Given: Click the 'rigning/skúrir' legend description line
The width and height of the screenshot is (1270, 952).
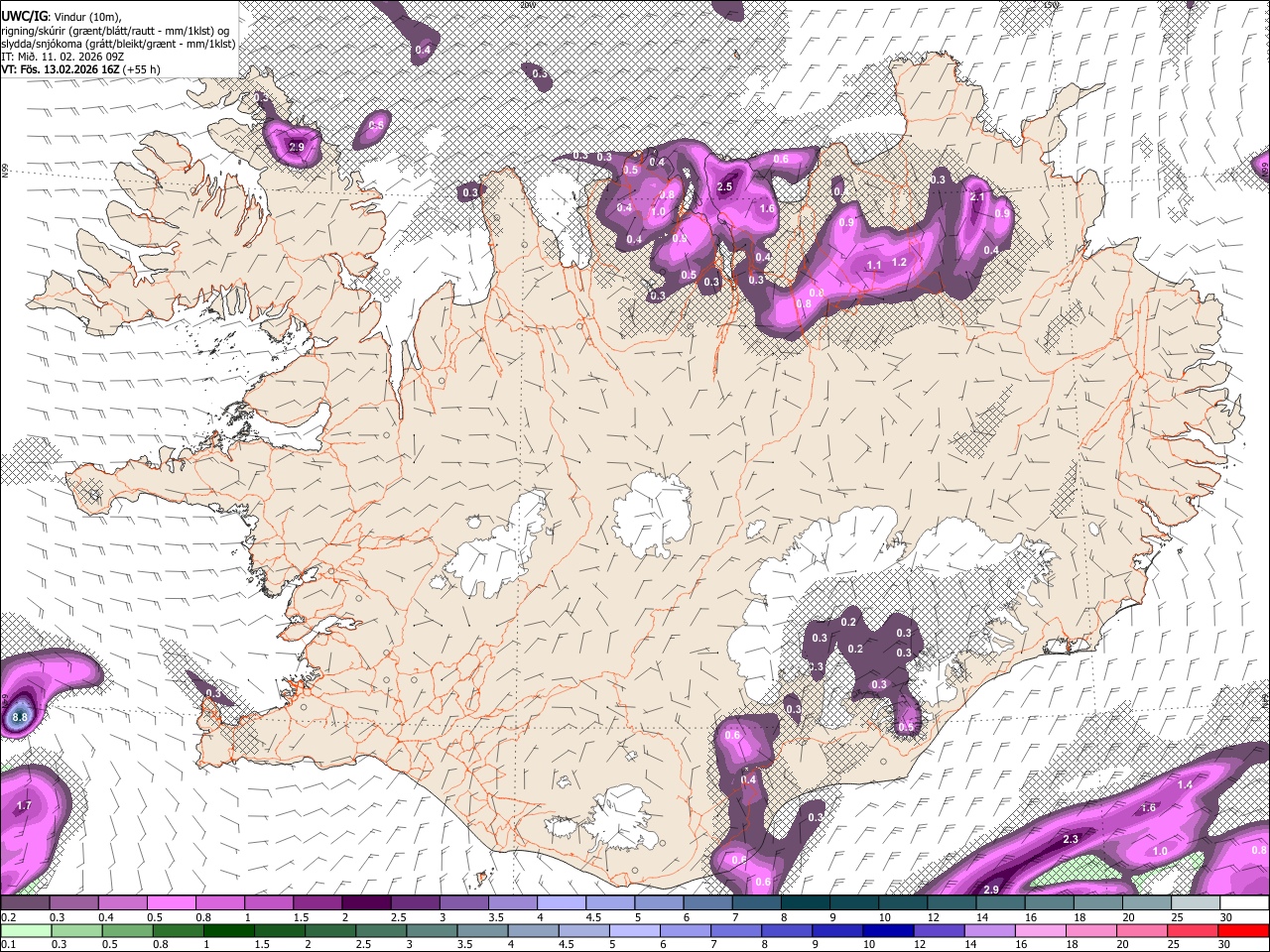Looking at the screenshot, I should pyautogui.click(x=117, y=30).
